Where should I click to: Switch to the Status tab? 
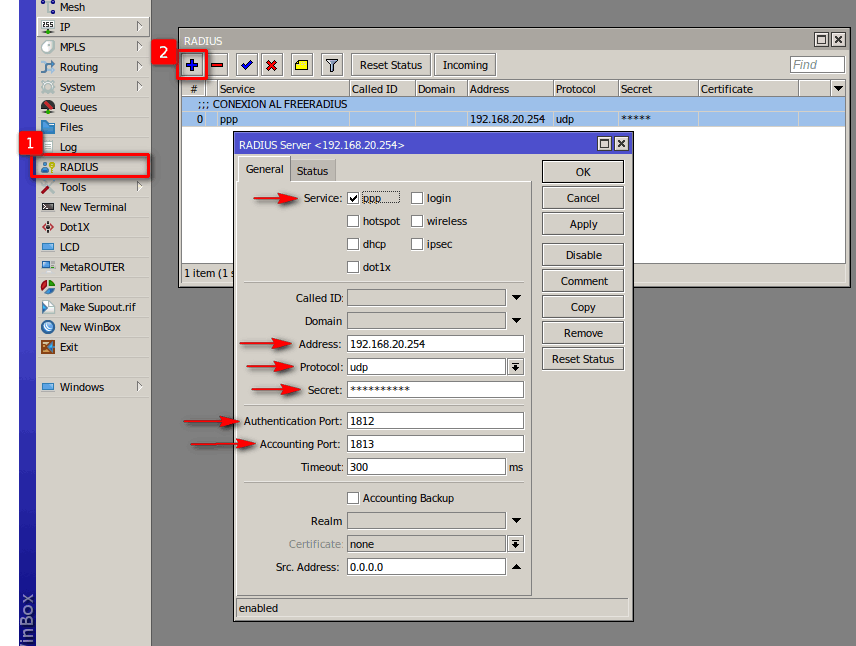point(313,169)
